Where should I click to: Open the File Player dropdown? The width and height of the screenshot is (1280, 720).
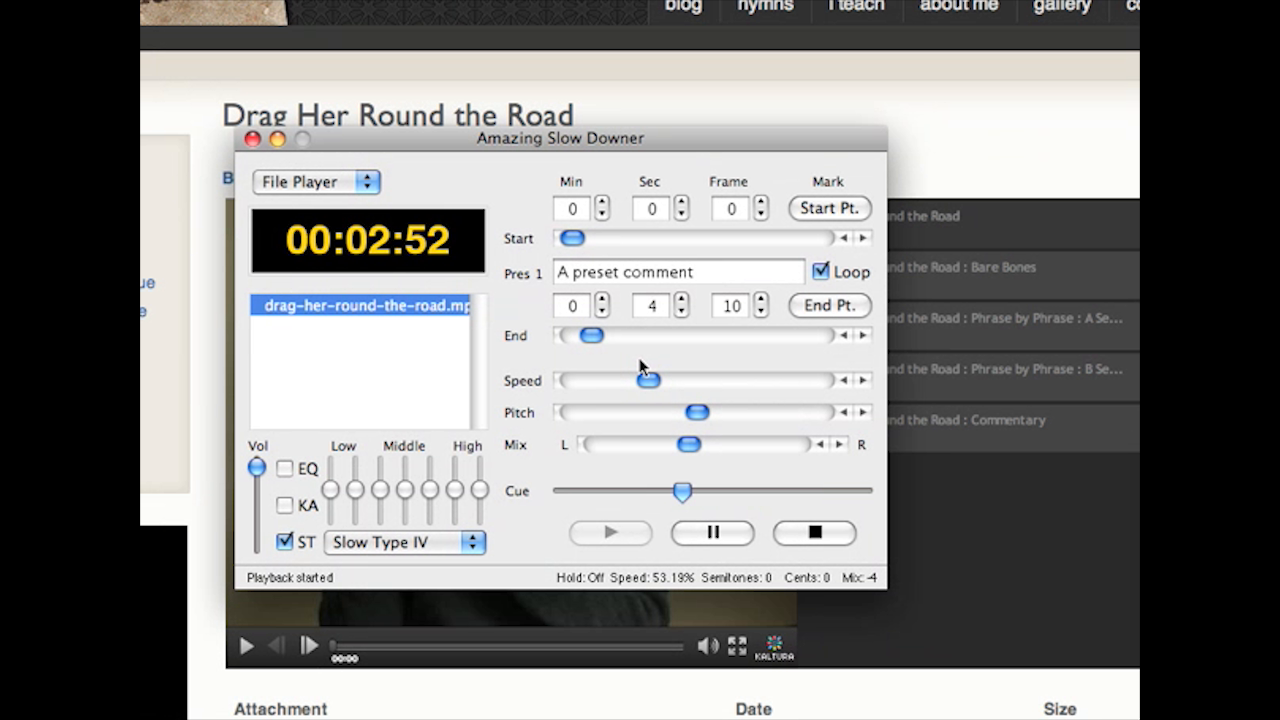[316, 182]
